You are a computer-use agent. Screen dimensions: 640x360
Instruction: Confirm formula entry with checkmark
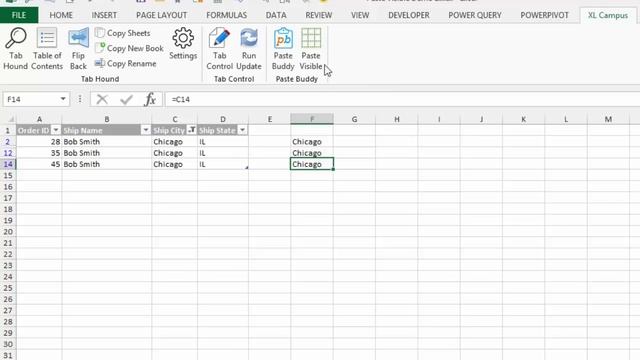pos(126,99)
